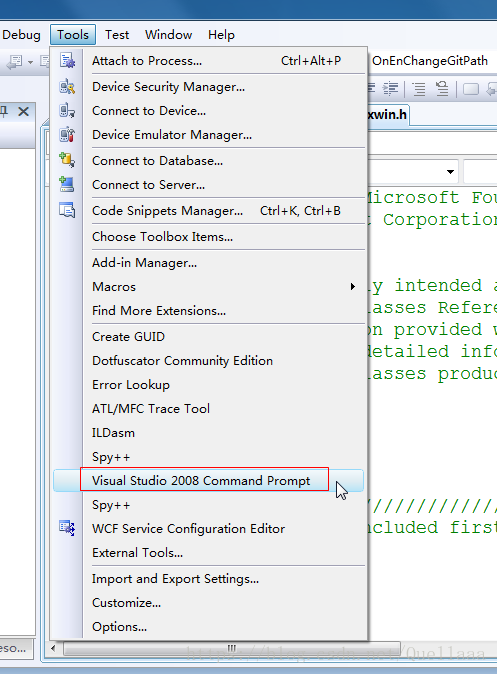This screenshot has width=497, height=674.
Task: Click the Connect to Device icon
Action: click(67, 110)
